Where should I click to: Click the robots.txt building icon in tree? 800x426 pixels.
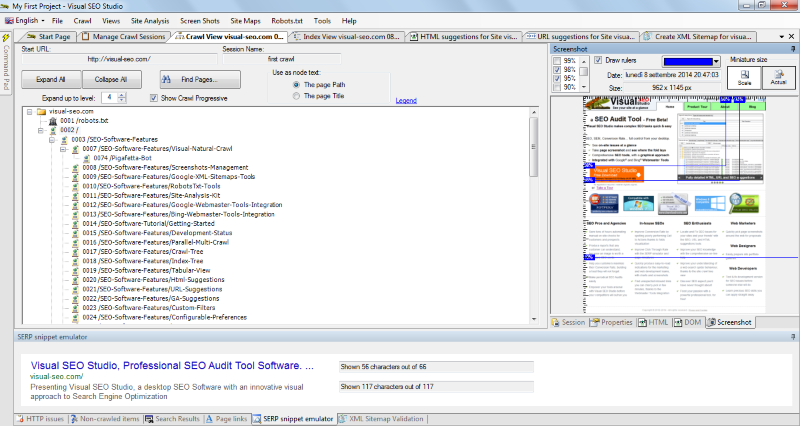[53, 121]
